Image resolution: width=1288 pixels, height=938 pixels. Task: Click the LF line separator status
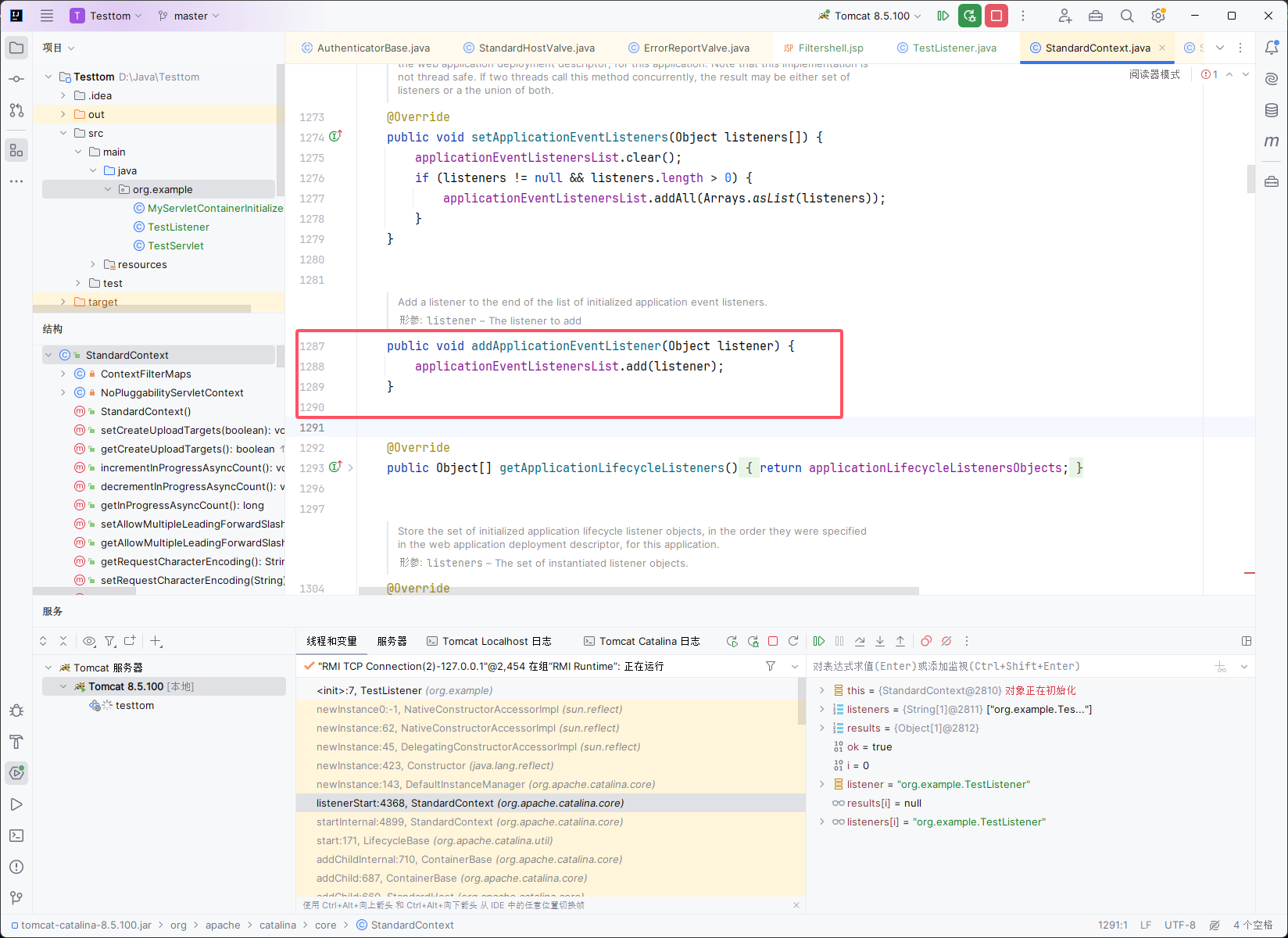pyautogui.click(x=1146, y=925)
